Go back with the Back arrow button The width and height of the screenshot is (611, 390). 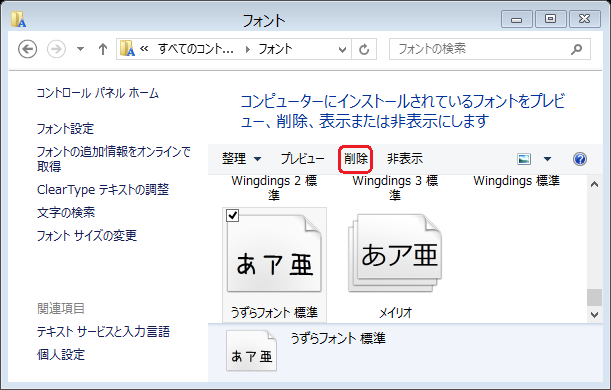[x=28, y=49]
